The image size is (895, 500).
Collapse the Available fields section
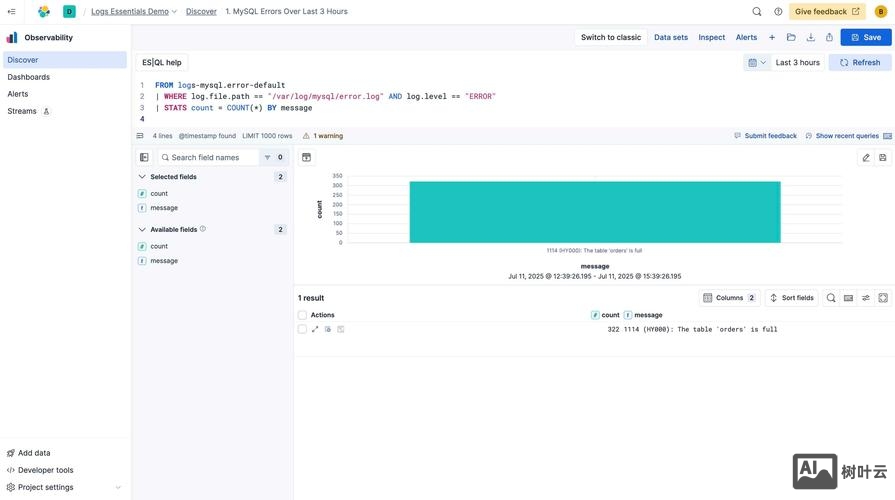tap(142, 229)
